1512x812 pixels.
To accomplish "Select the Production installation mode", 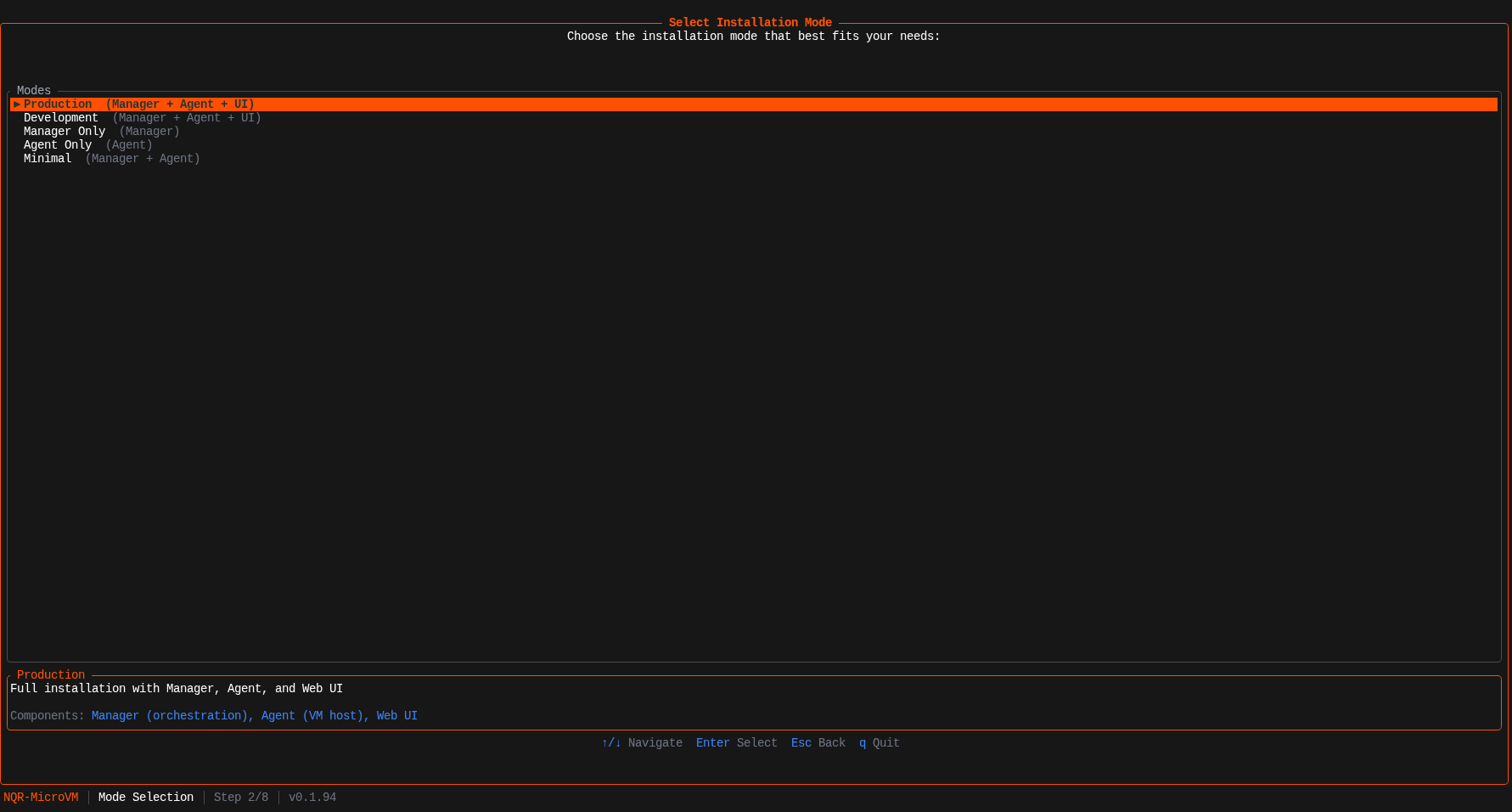I will pyautogui.click(x=58, y=104).
